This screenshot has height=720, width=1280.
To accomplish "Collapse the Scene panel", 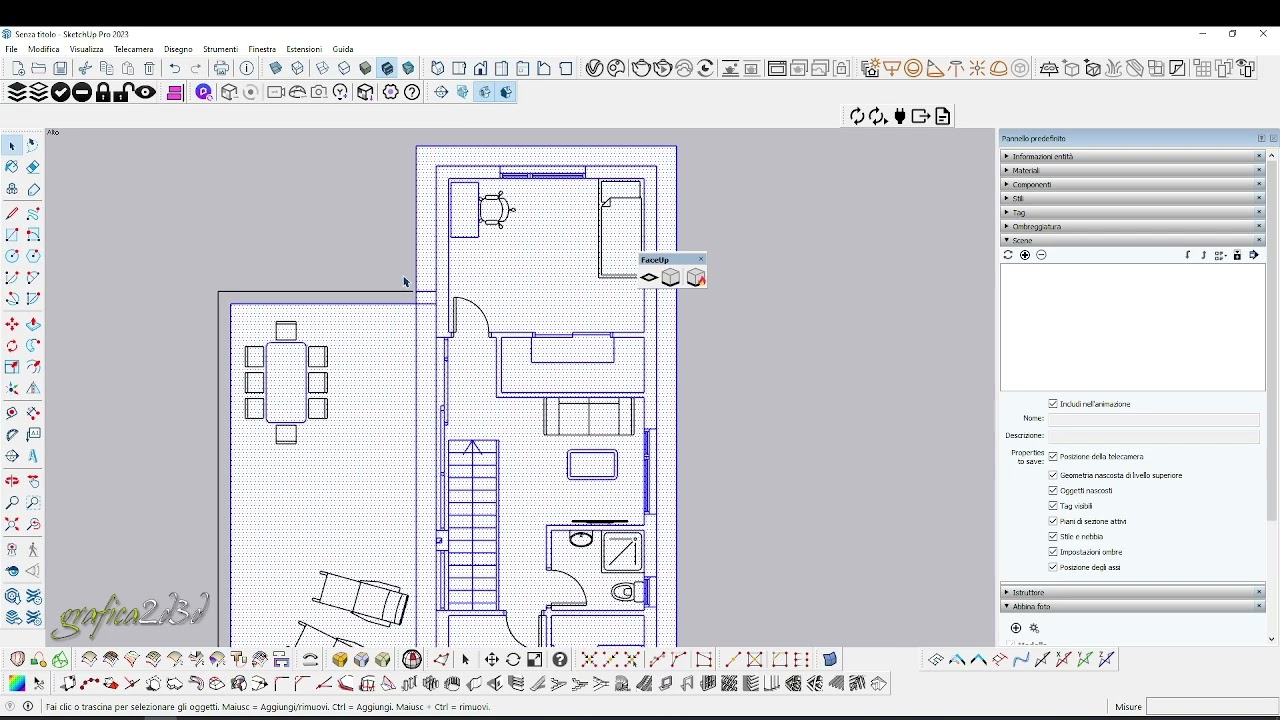I will [x=1133, y=240].
